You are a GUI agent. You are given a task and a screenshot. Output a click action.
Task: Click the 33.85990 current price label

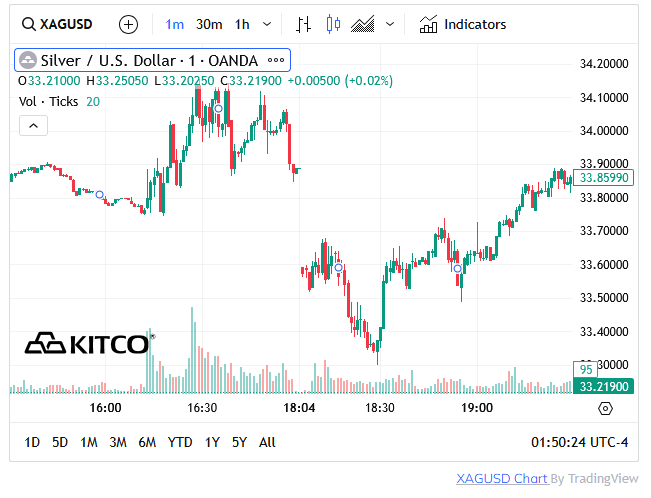(x=604, y=178)
